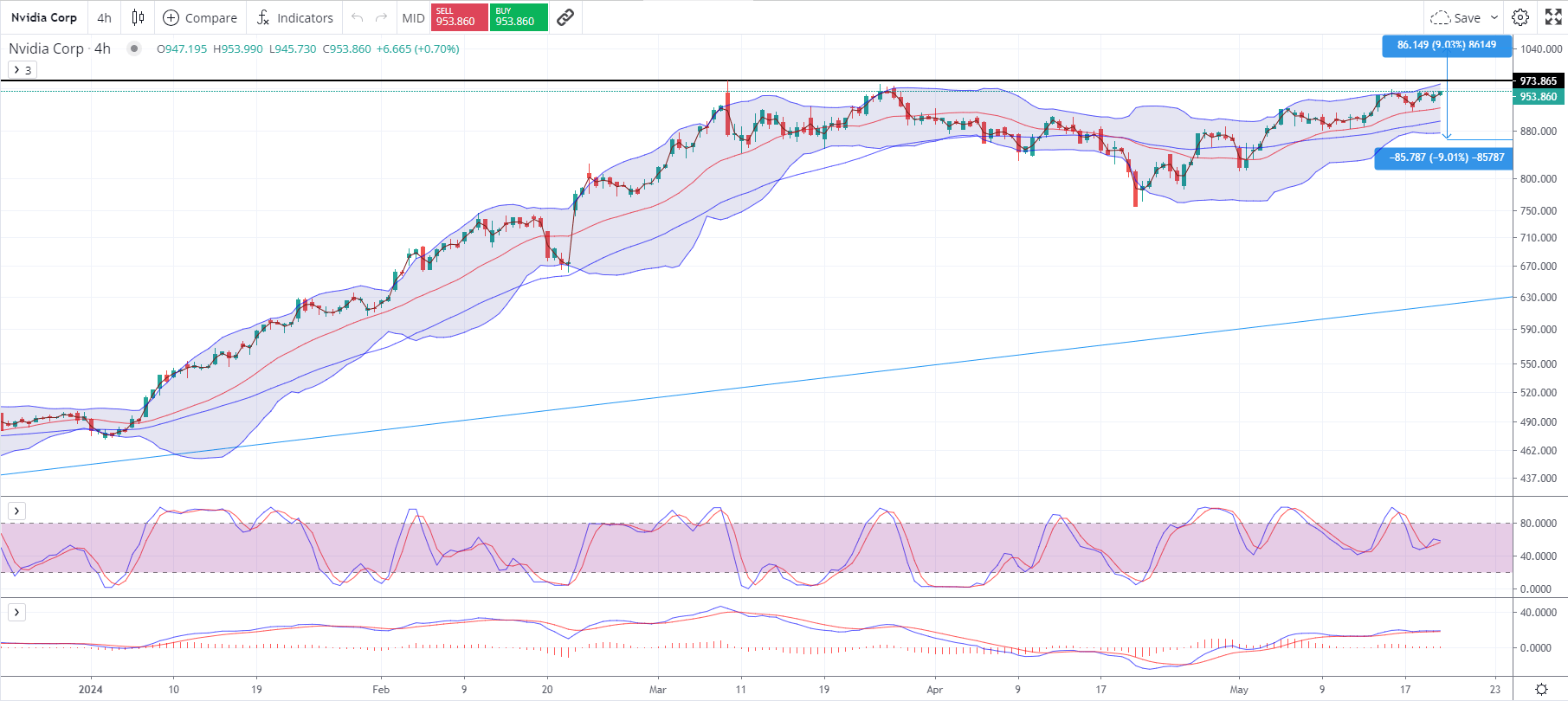The height and width of the screenshot is (701, 1568).
Task: Click the red SELL 953.860 button
Action: point(459,17)
